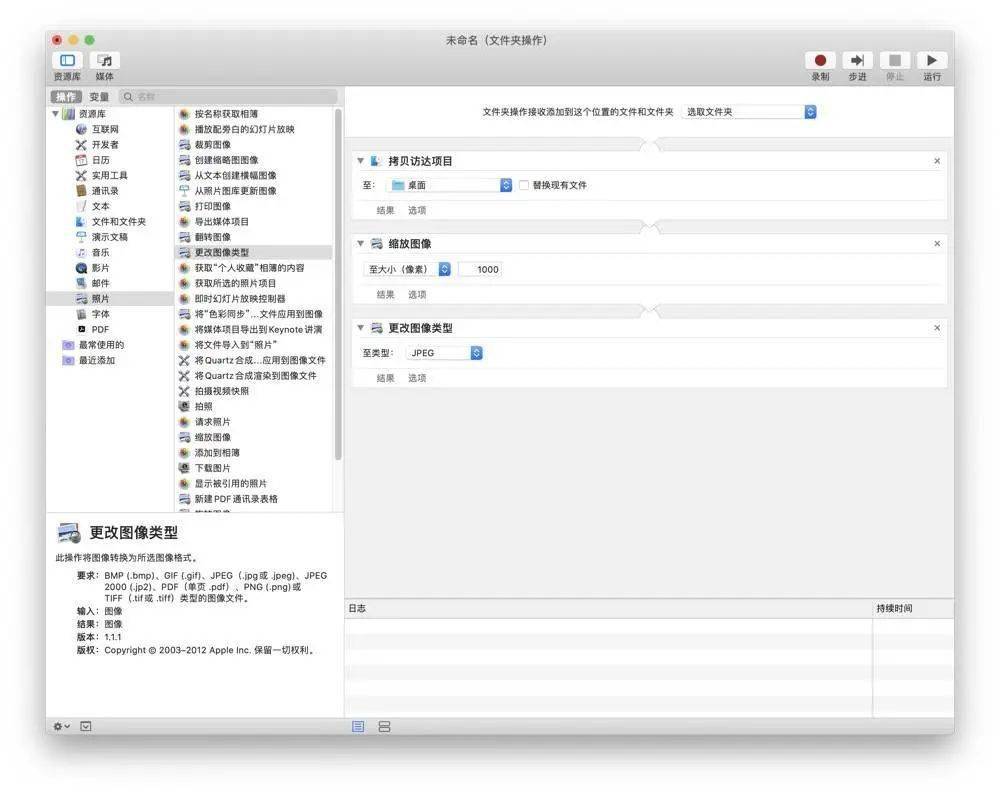Viewport: 1000px width, 795px height.
Task: Select the 操作 tab
Action: 67,97
